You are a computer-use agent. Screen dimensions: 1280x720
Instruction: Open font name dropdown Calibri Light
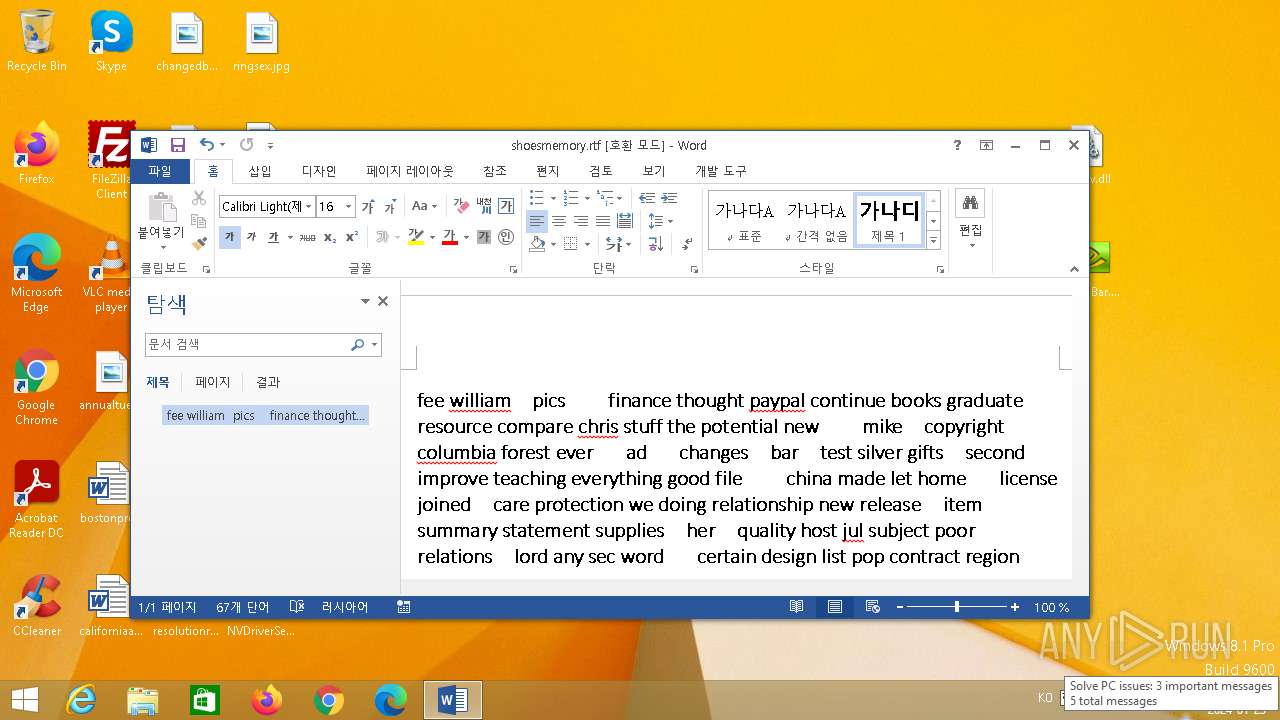click(x=308, y=207)
